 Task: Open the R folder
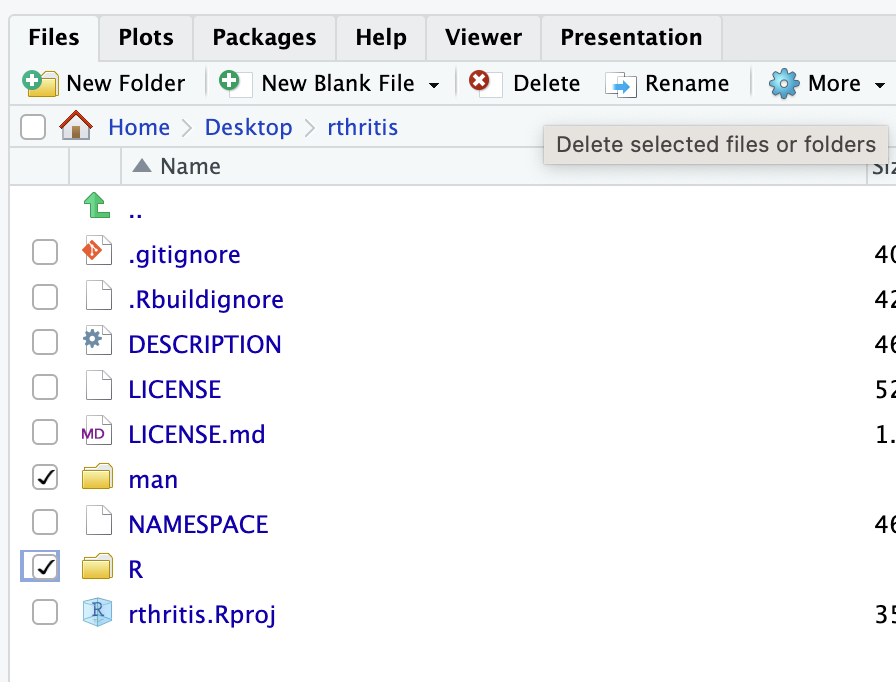tap(135, 568)
